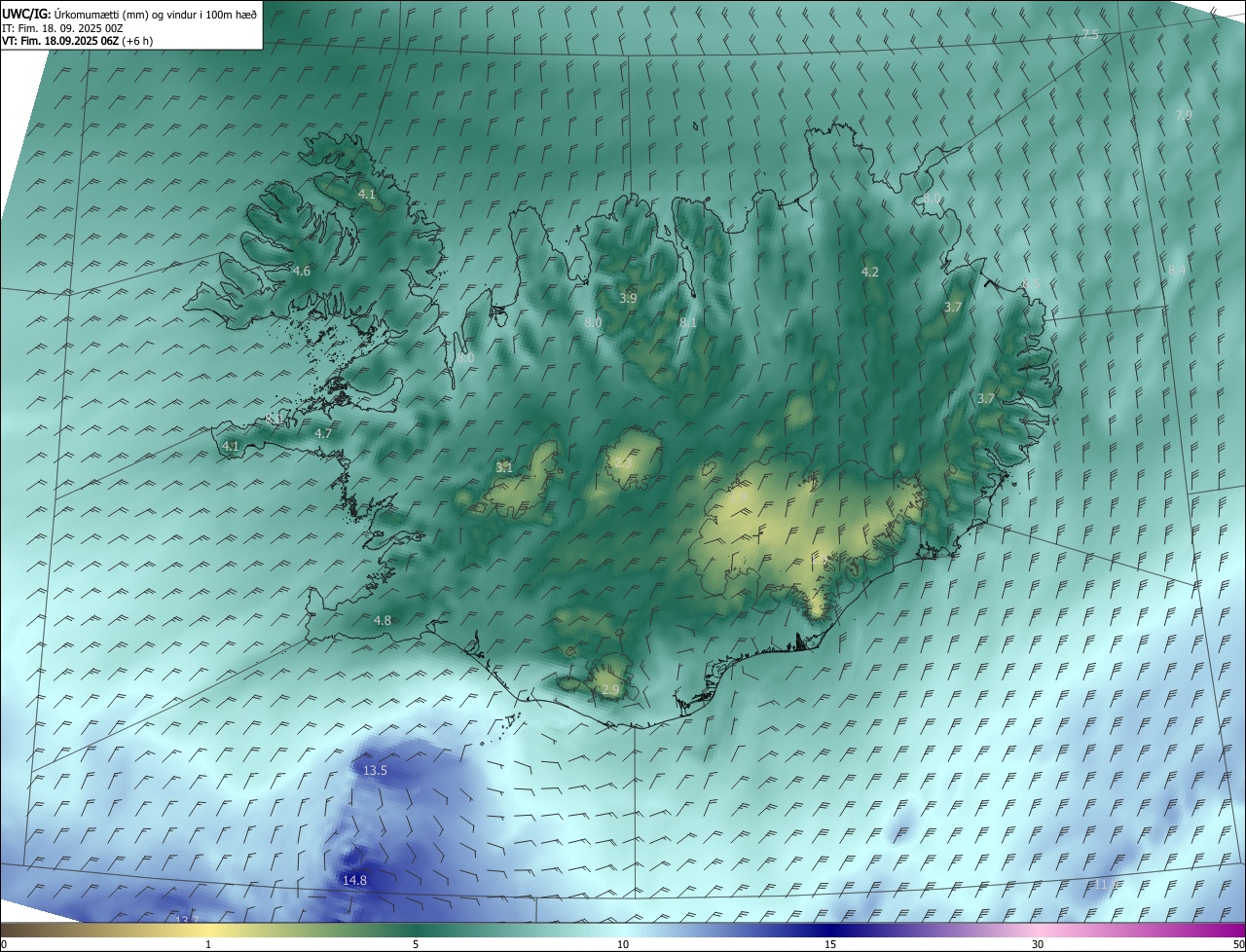The height and width of the screenshot is (952, 1246).
Task: Click the 4.8 value on the Reykjanes peninsula
Action: click(383, 620)
